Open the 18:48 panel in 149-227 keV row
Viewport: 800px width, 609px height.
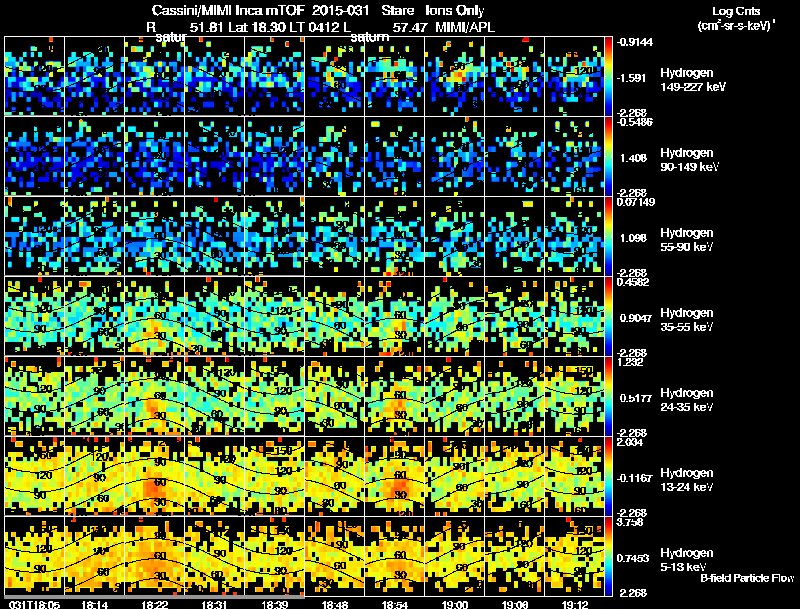click(x=335, y=76)
